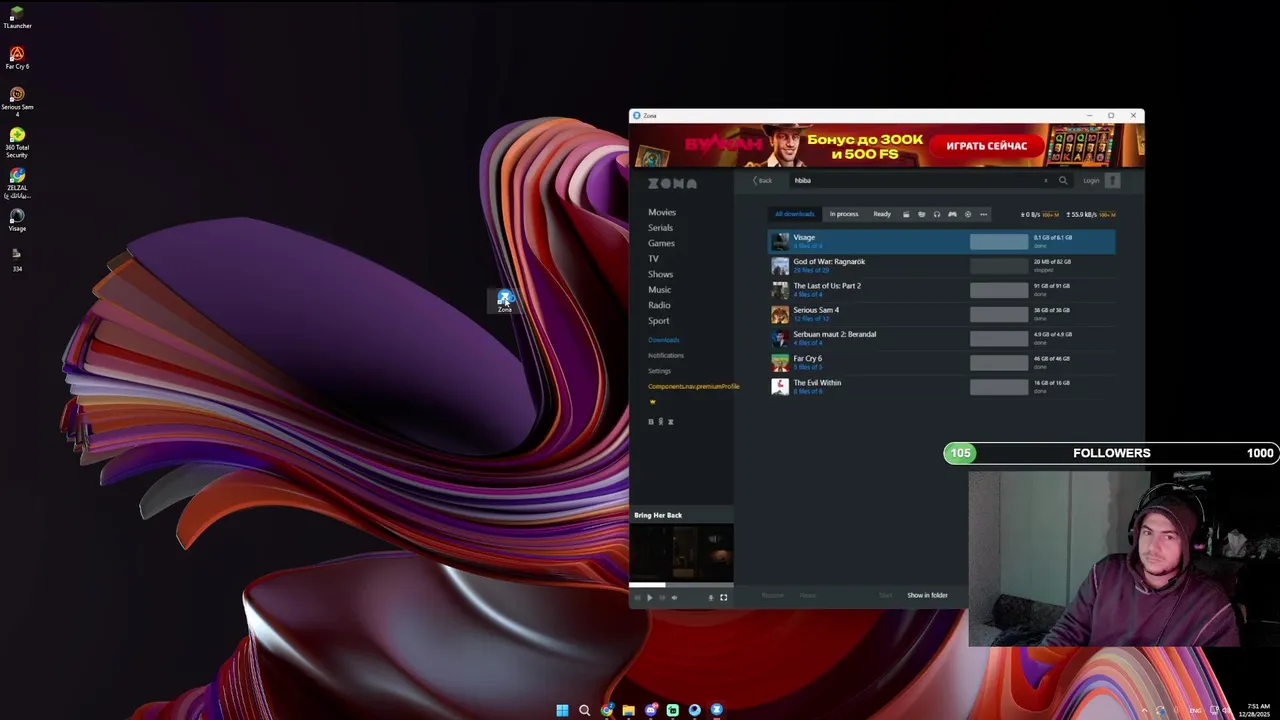Filter downloads by music headphones icon

coord(937,214)
